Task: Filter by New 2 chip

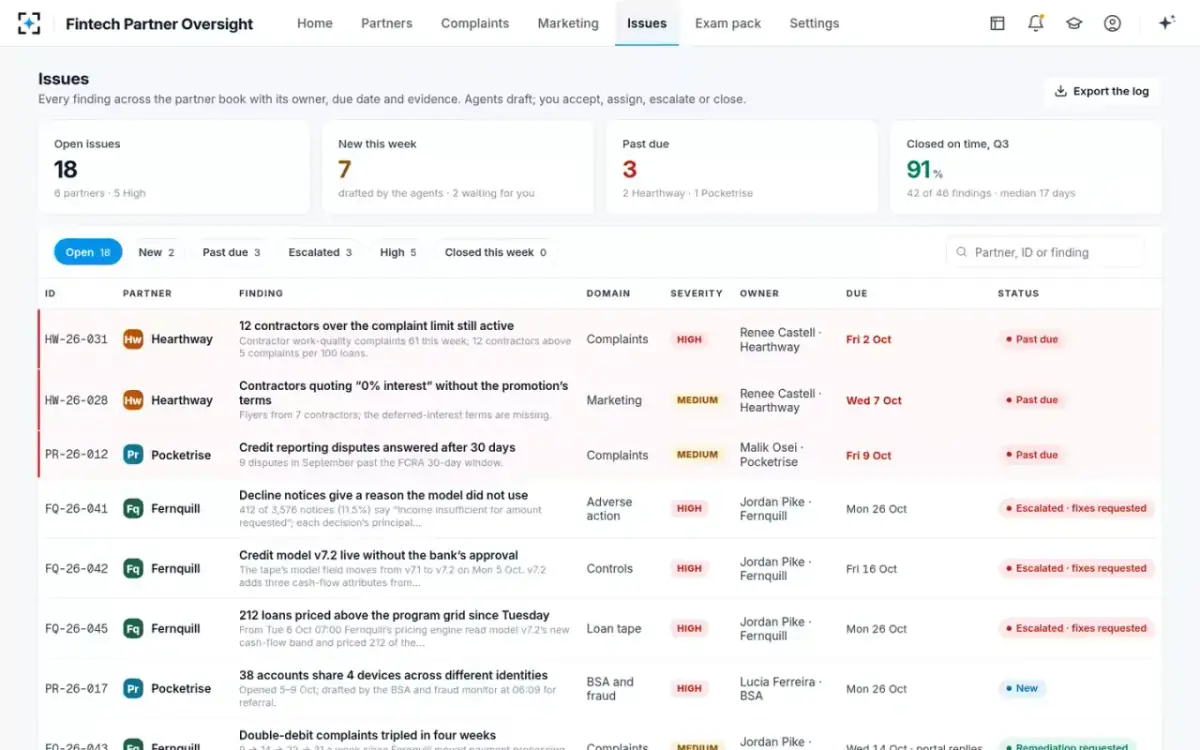Action: [156, 252]
